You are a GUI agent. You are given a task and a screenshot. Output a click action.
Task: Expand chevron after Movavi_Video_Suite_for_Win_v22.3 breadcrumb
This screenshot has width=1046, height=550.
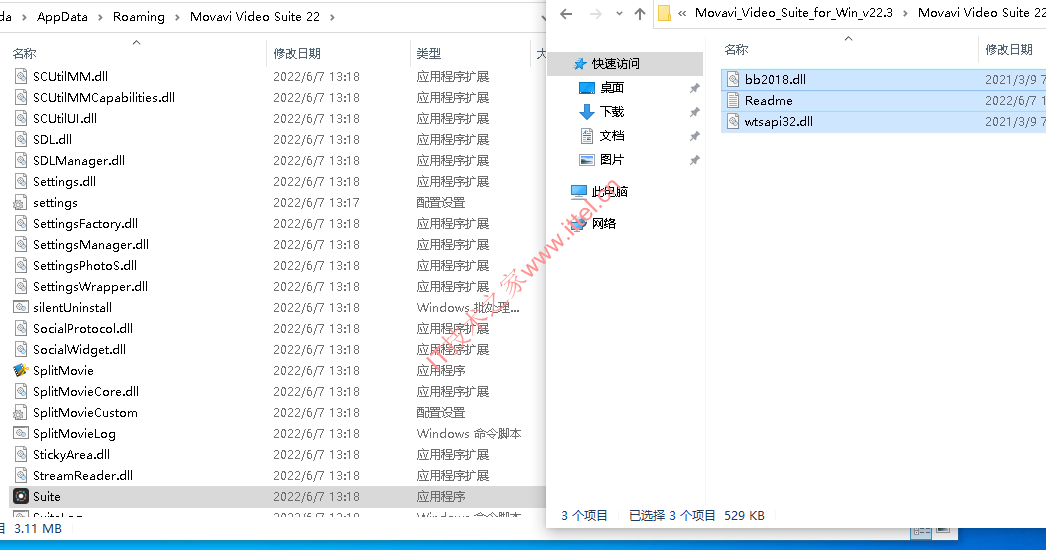[x=905, y=13]
